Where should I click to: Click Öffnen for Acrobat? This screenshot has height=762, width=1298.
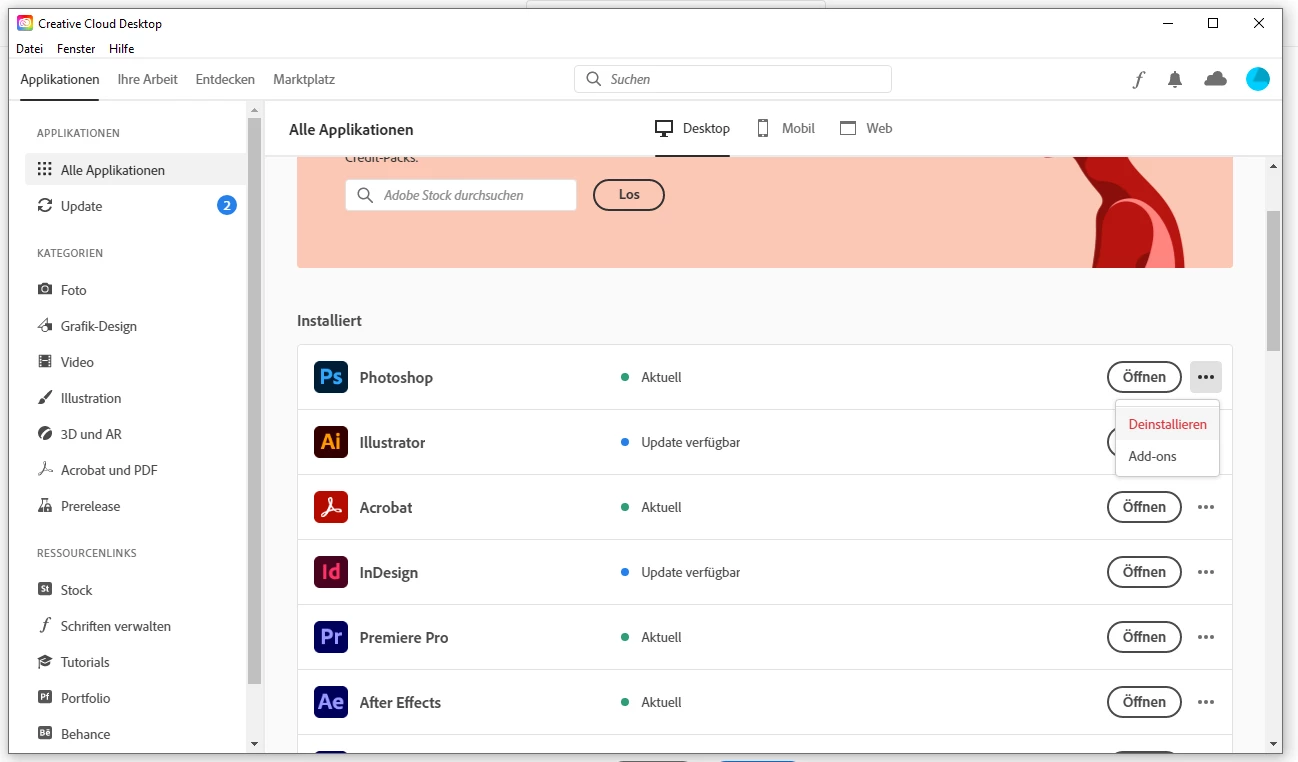click(1144, 507)
